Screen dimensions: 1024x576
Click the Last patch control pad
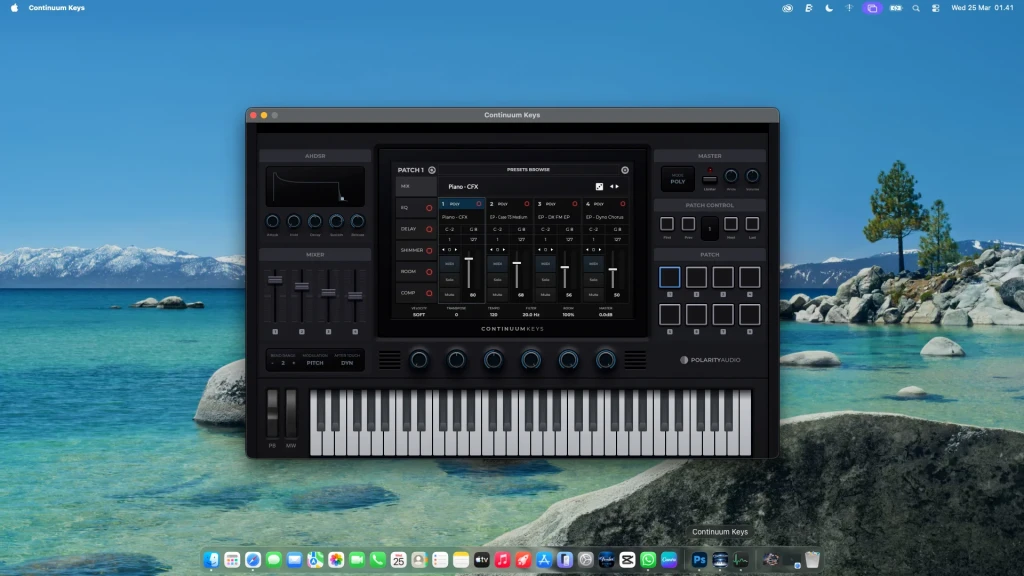752,224
